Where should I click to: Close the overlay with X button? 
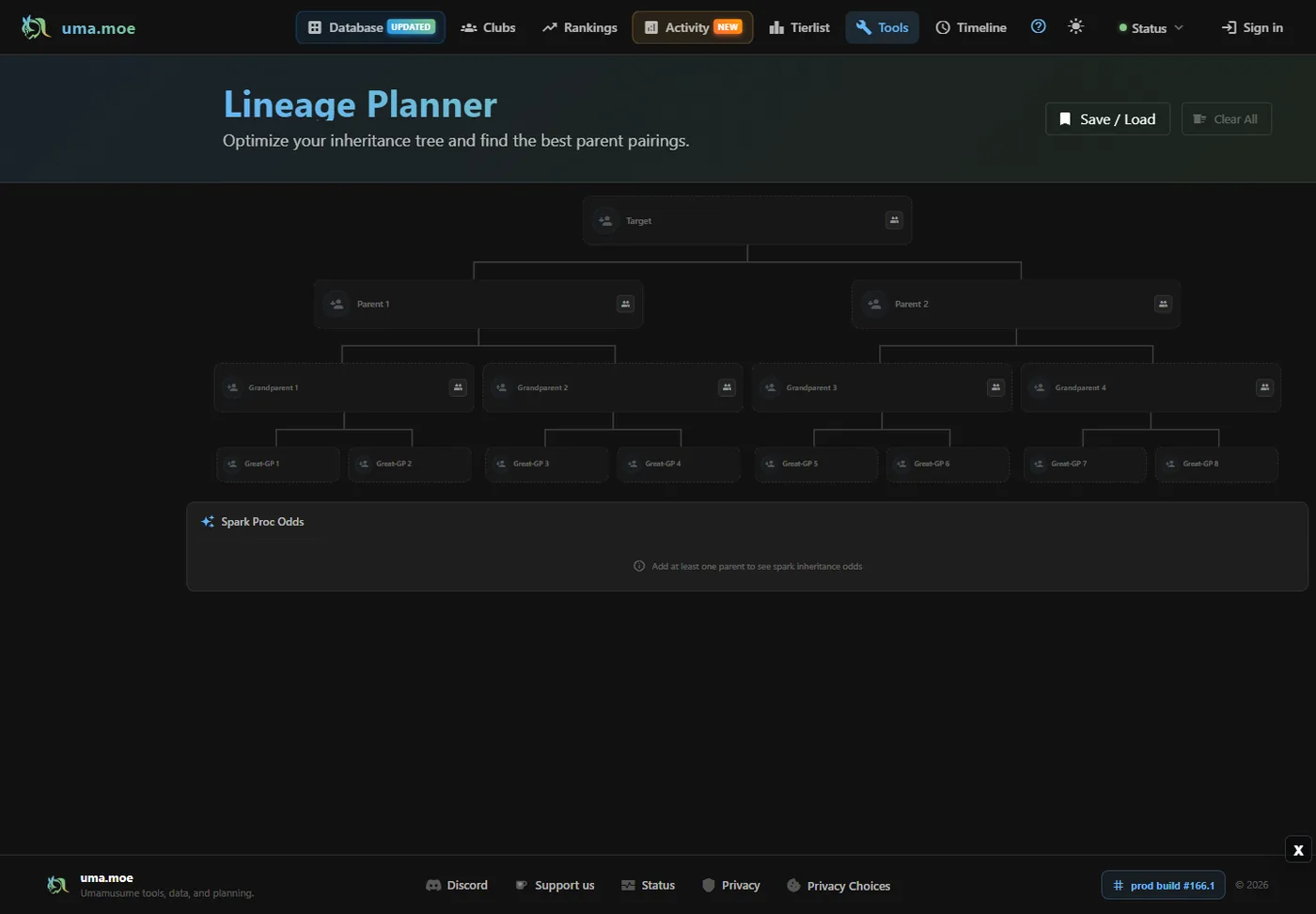1298,850
